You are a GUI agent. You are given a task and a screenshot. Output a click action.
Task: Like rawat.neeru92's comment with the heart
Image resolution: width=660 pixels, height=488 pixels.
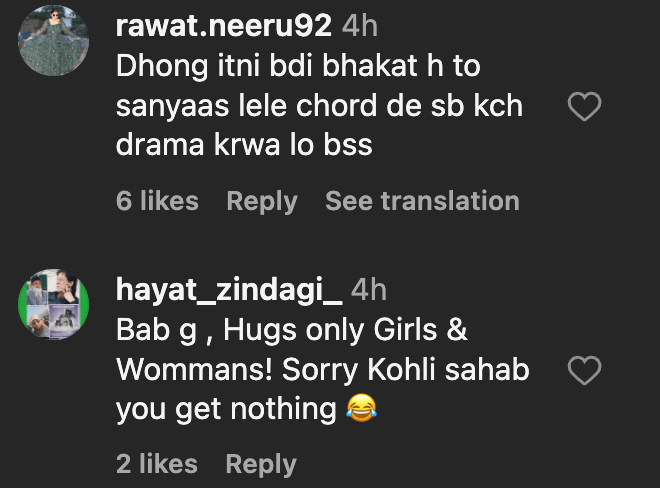click(x=584, y=106)
